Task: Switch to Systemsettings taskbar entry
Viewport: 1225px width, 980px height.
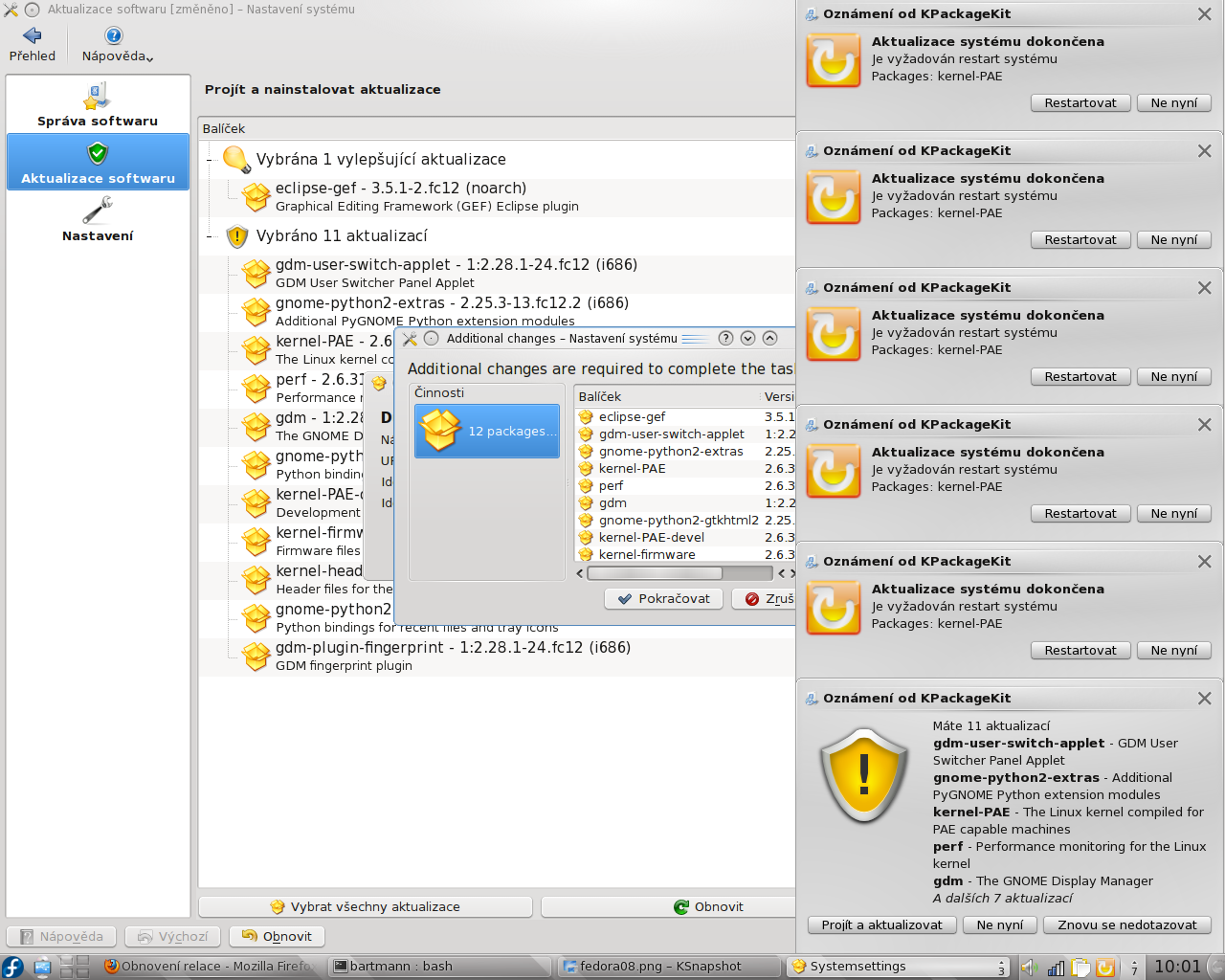Action: click(x=897, y=967)
